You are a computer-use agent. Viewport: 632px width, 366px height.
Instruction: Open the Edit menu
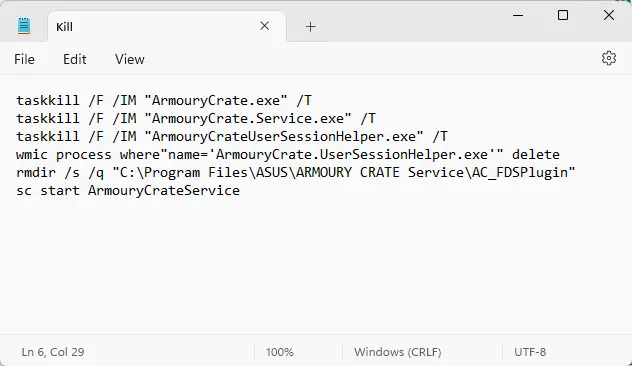pyautogui.click(x=75, y=59)
